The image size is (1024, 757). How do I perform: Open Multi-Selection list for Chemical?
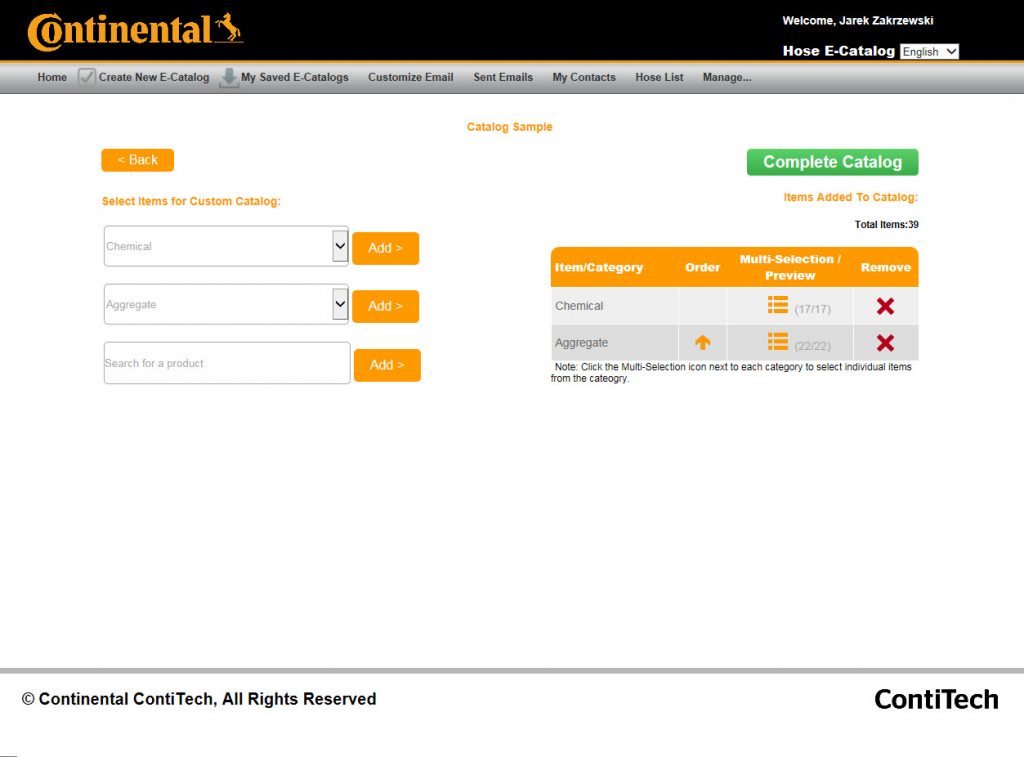[777, 306]
